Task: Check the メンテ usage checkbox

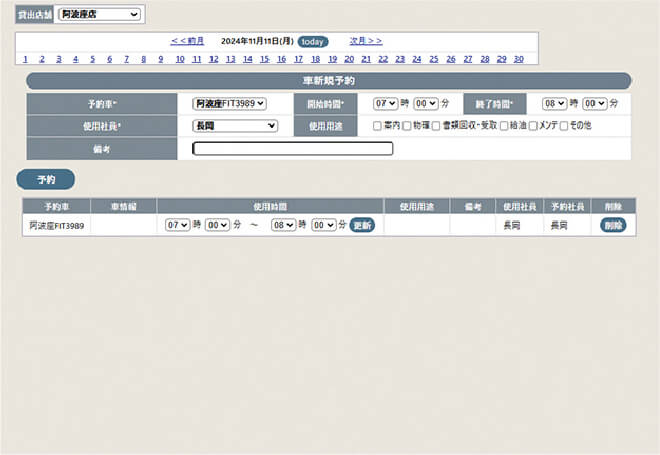Action: tap(533, 126)
